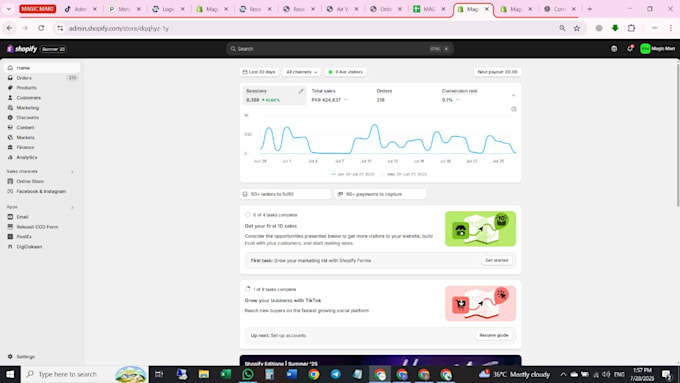The height and width of the screenshot is (383, 680).
Task: Open the Last 30 days date picker
Action: (x=259, y=72)
